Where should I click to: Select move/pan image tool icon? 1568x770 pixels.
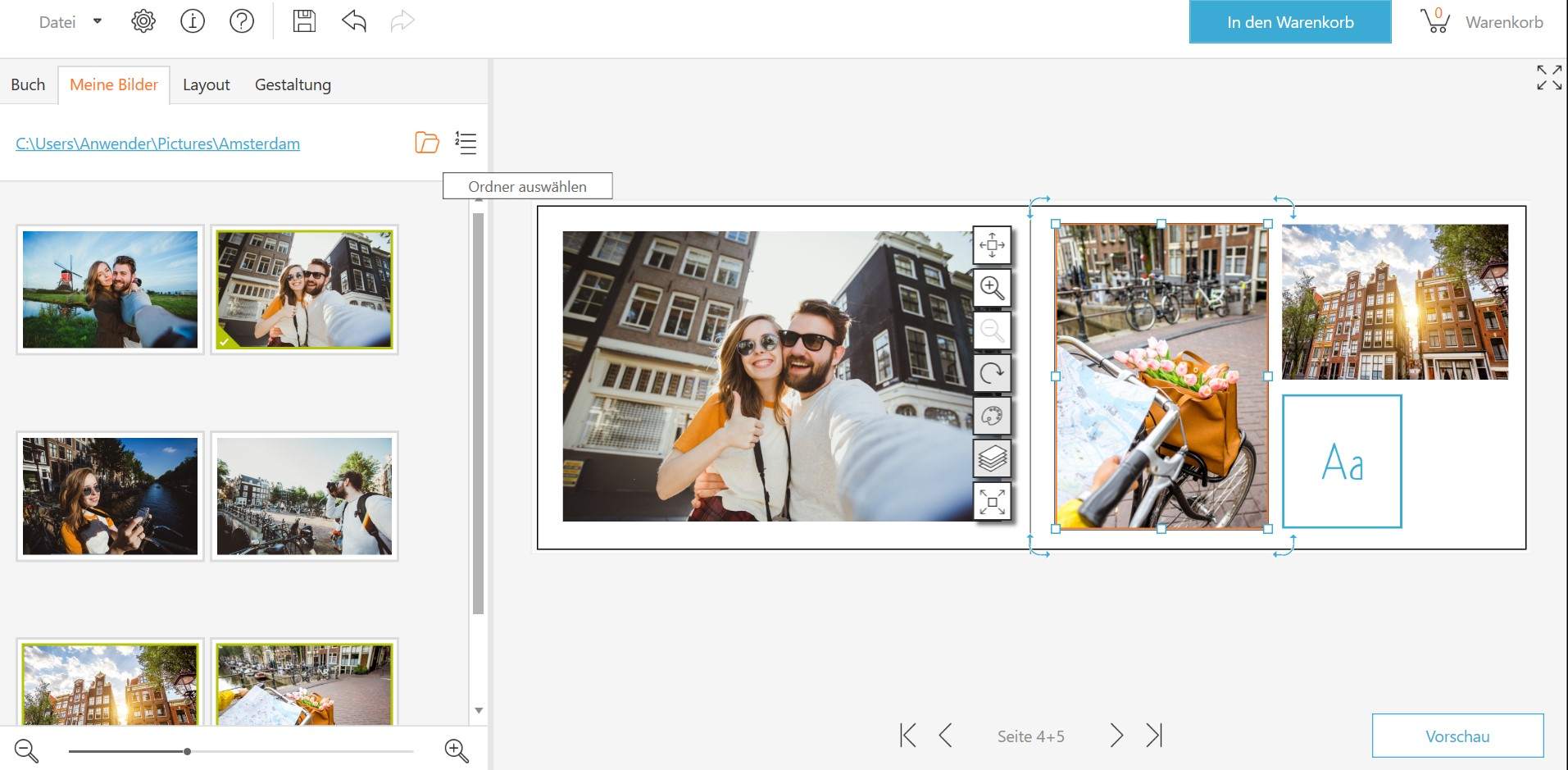pos(992,244)
